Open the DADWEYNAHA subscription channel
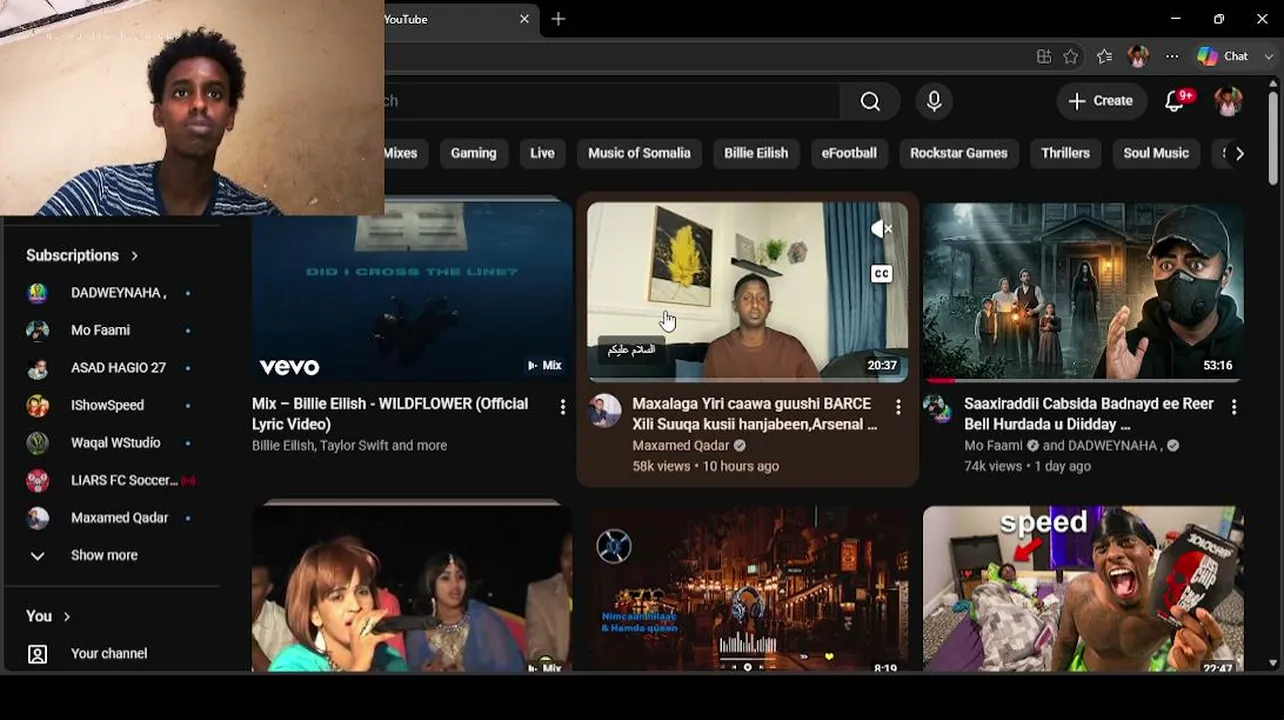The image size is (1284, 720). coord(110,293)
